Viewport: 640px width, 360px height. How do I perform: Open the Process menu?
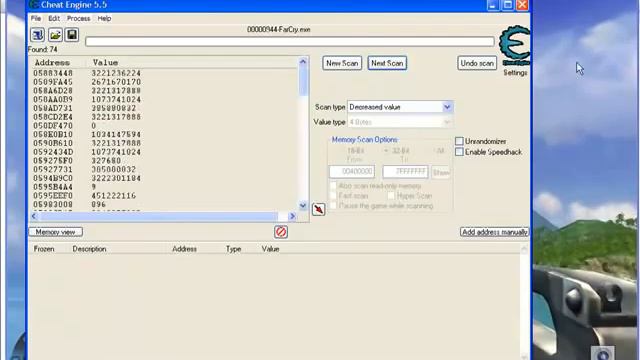78,18
